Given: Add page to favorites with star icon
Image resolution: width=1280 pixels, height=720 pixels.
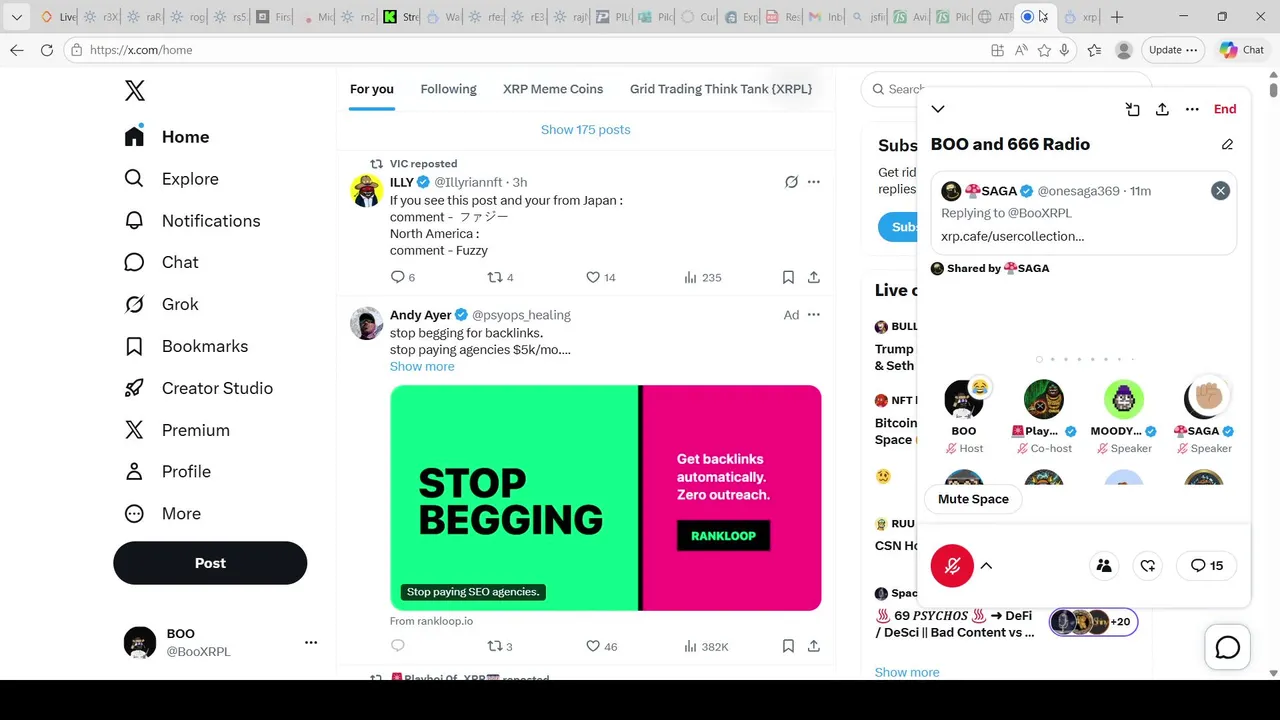Looking at the screenshot, I should (1044, 50).
